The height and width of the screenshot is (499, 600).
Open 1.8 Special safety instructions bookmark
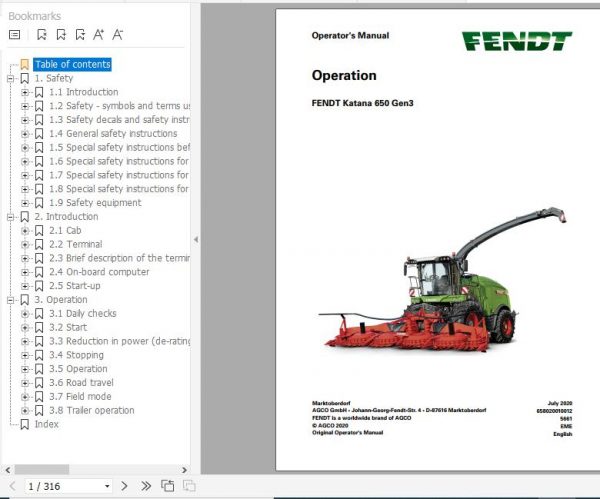coord(119,189)
